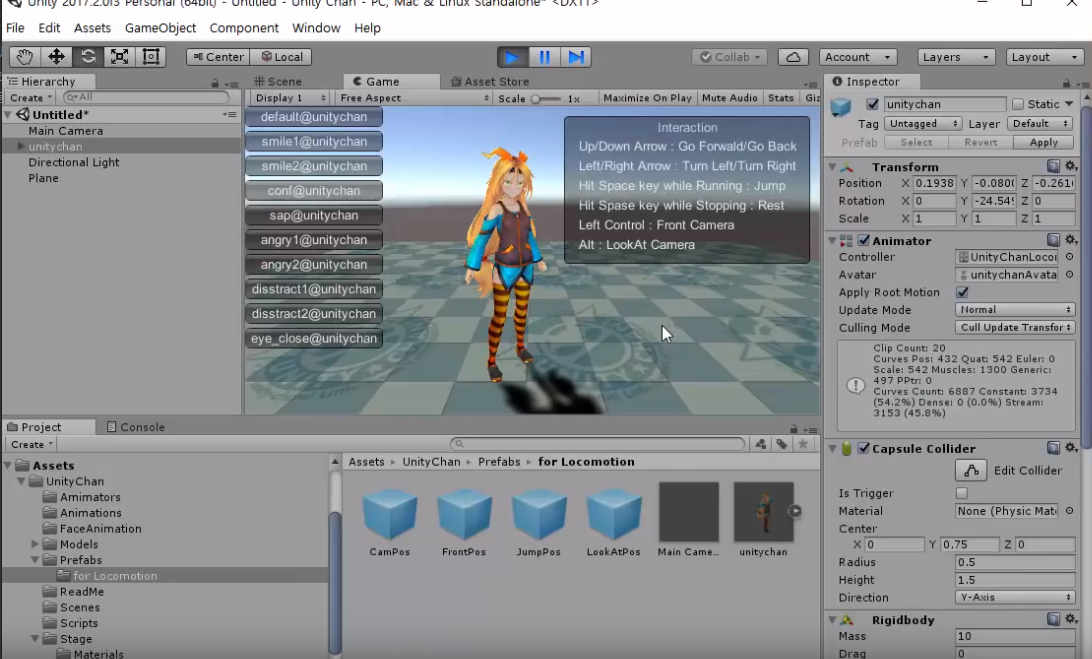Select the unitychan prefab thumbnail
The height and width of the screenshot is (659, 1092).
(763, 512)
